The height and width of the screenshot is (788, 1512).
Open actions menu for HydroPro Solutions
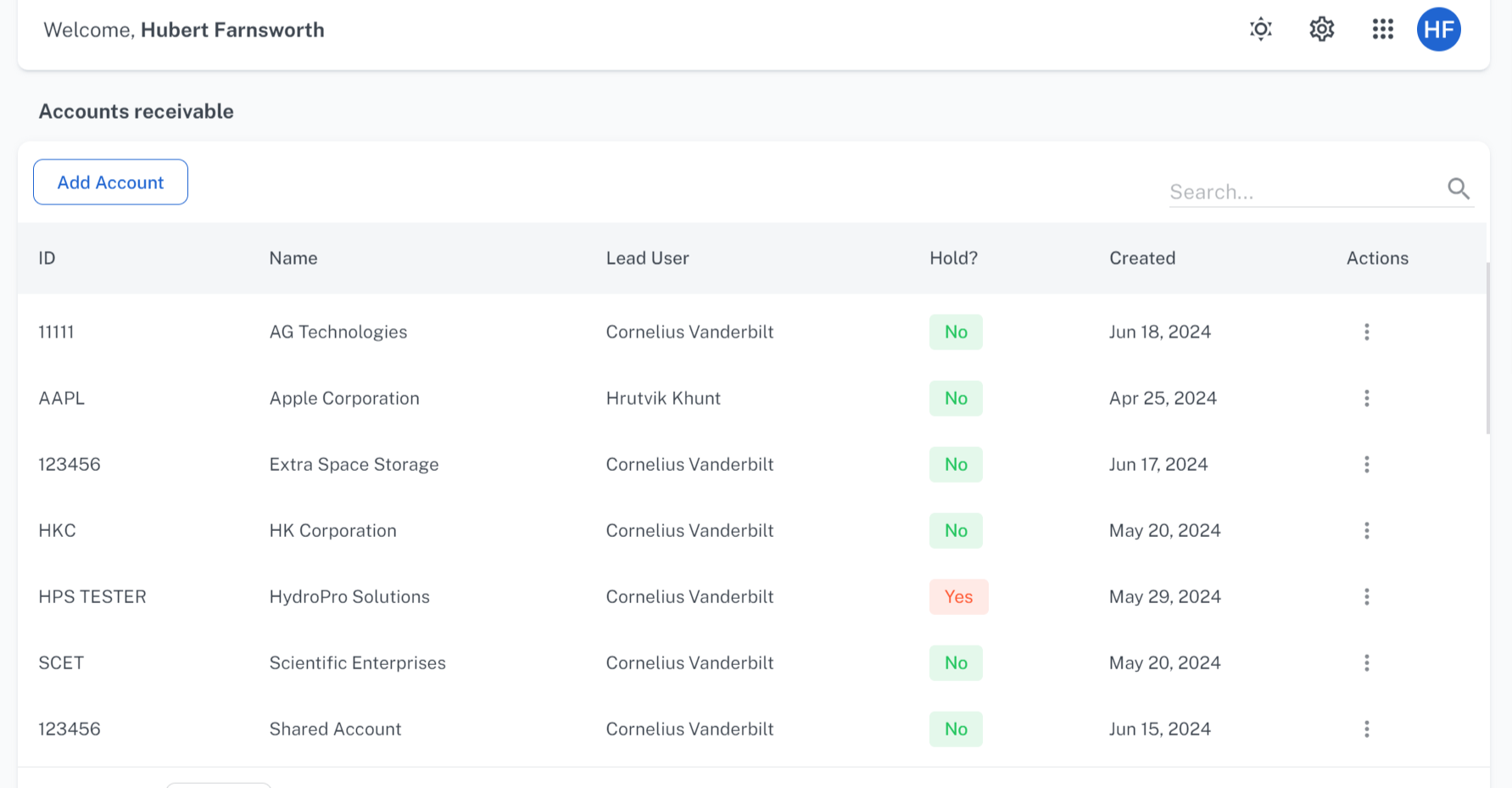pos(1366,596)
